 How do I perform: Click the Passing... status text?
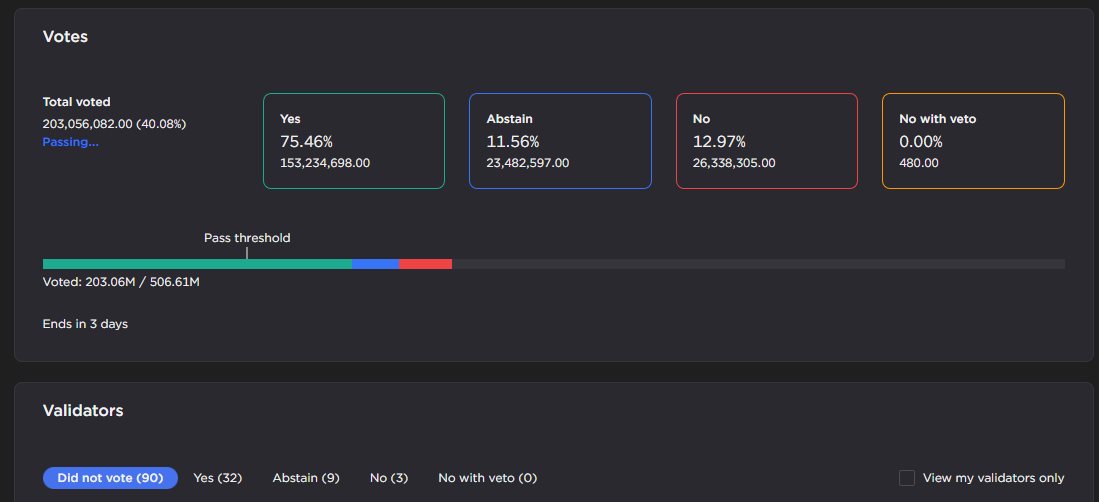point(71,142)
